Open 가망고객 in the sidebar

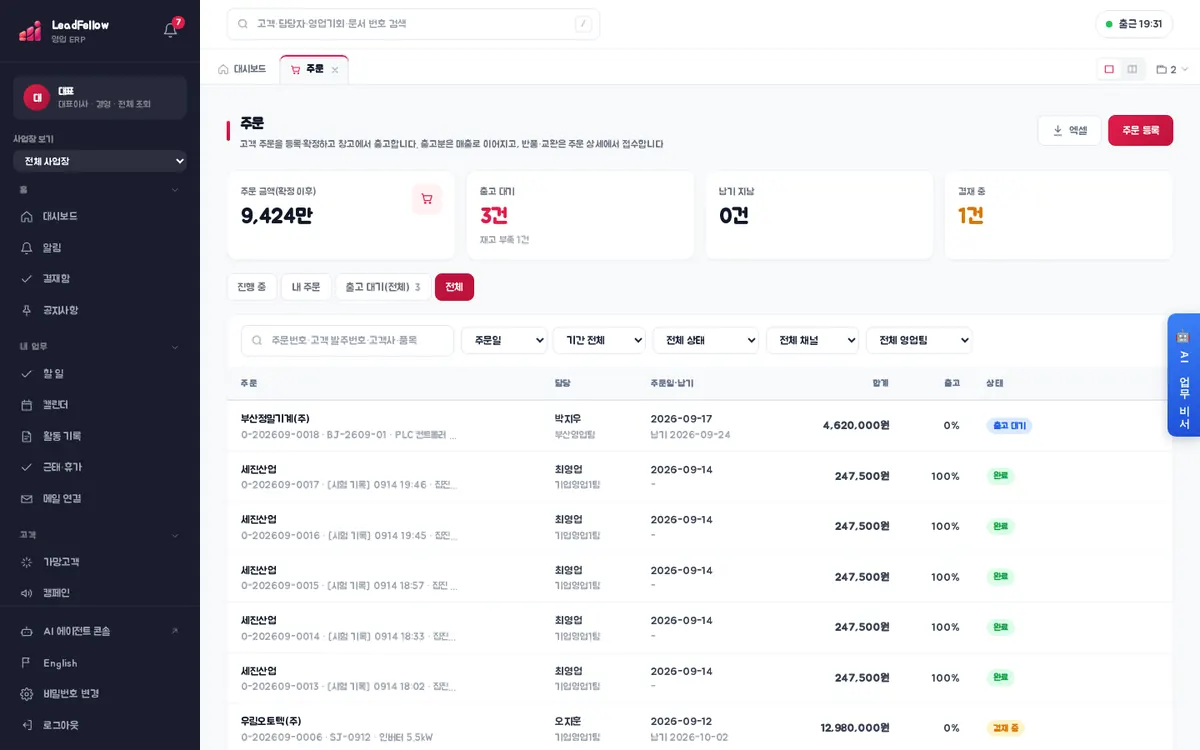pos(100,562)
